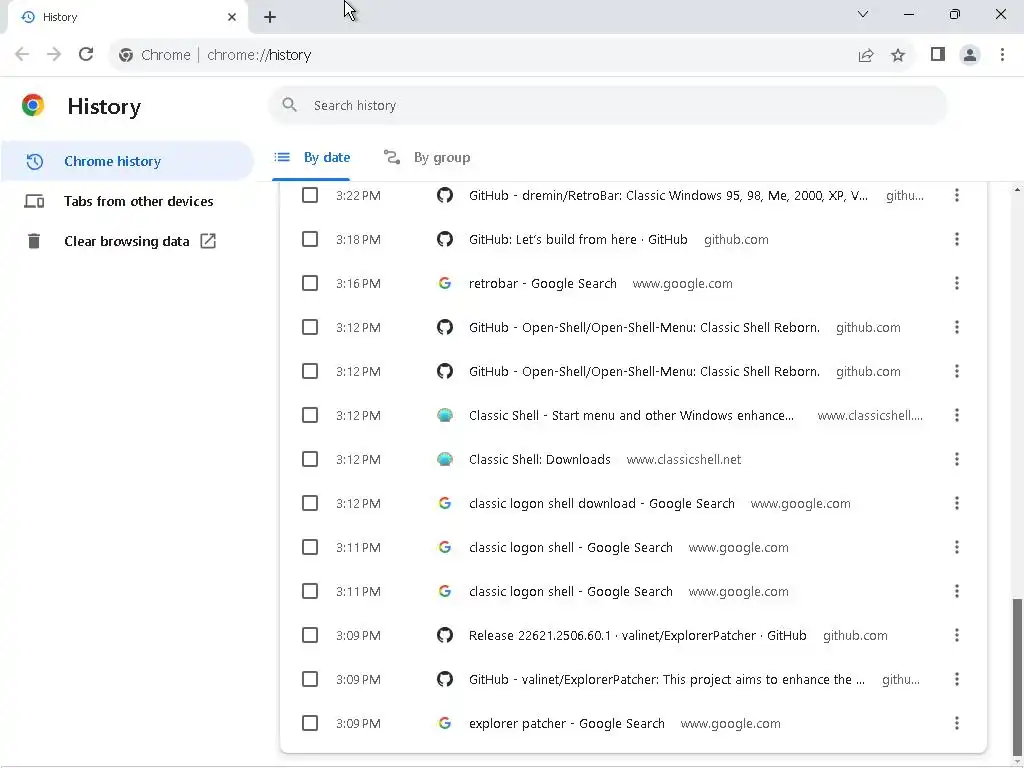Open classic logon shell download search link
Viewport: 1024px width, 768px height.
601,504
